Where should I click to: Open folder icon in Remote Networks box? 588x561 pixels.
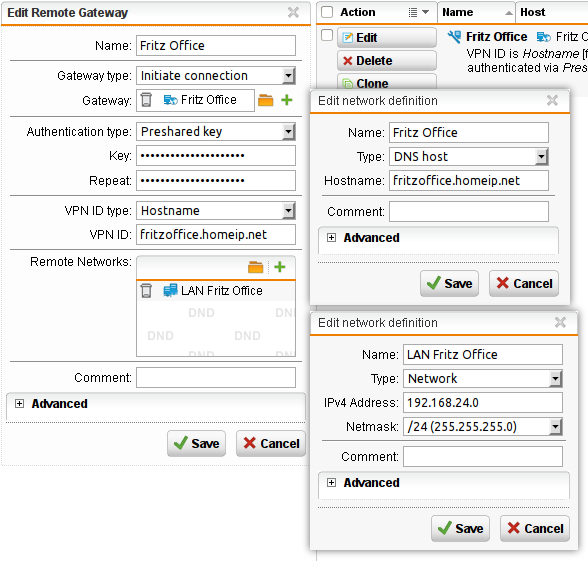[x=255, y=267]
